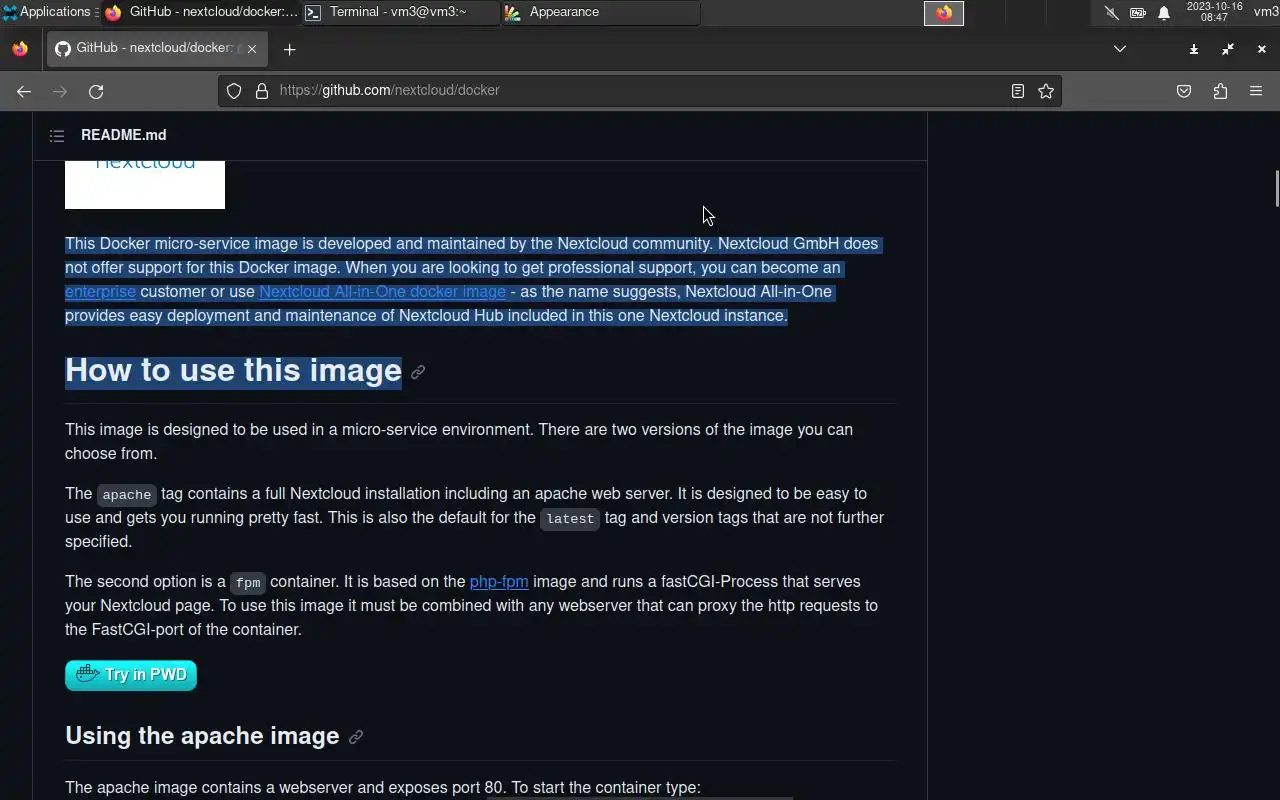Click Using the apache image heading
Viewport: 1280px width, 800px height.
pos(202,736)
